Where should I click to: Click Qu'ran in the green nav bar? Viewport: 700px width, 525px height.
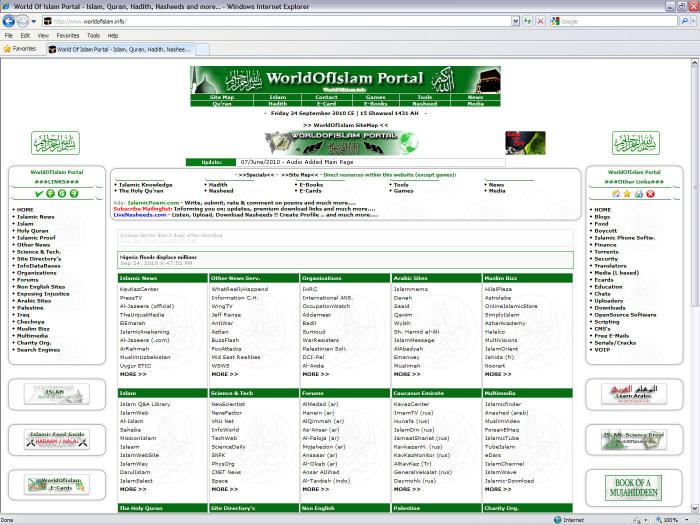[221, 104]
